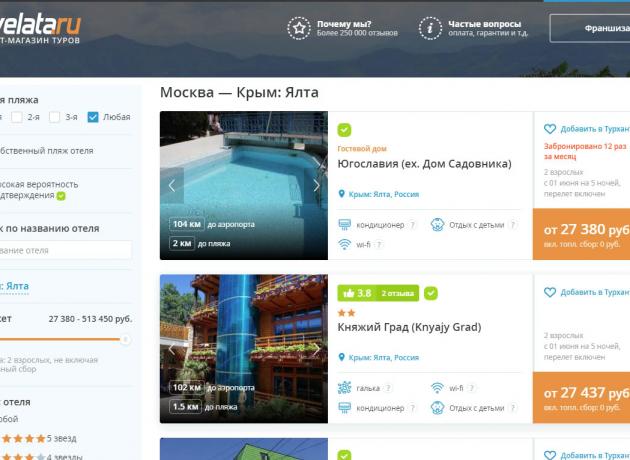
Task: Open the Княжий Град (Knyajy Grad) hotel title
Action: tap(409, 327)
